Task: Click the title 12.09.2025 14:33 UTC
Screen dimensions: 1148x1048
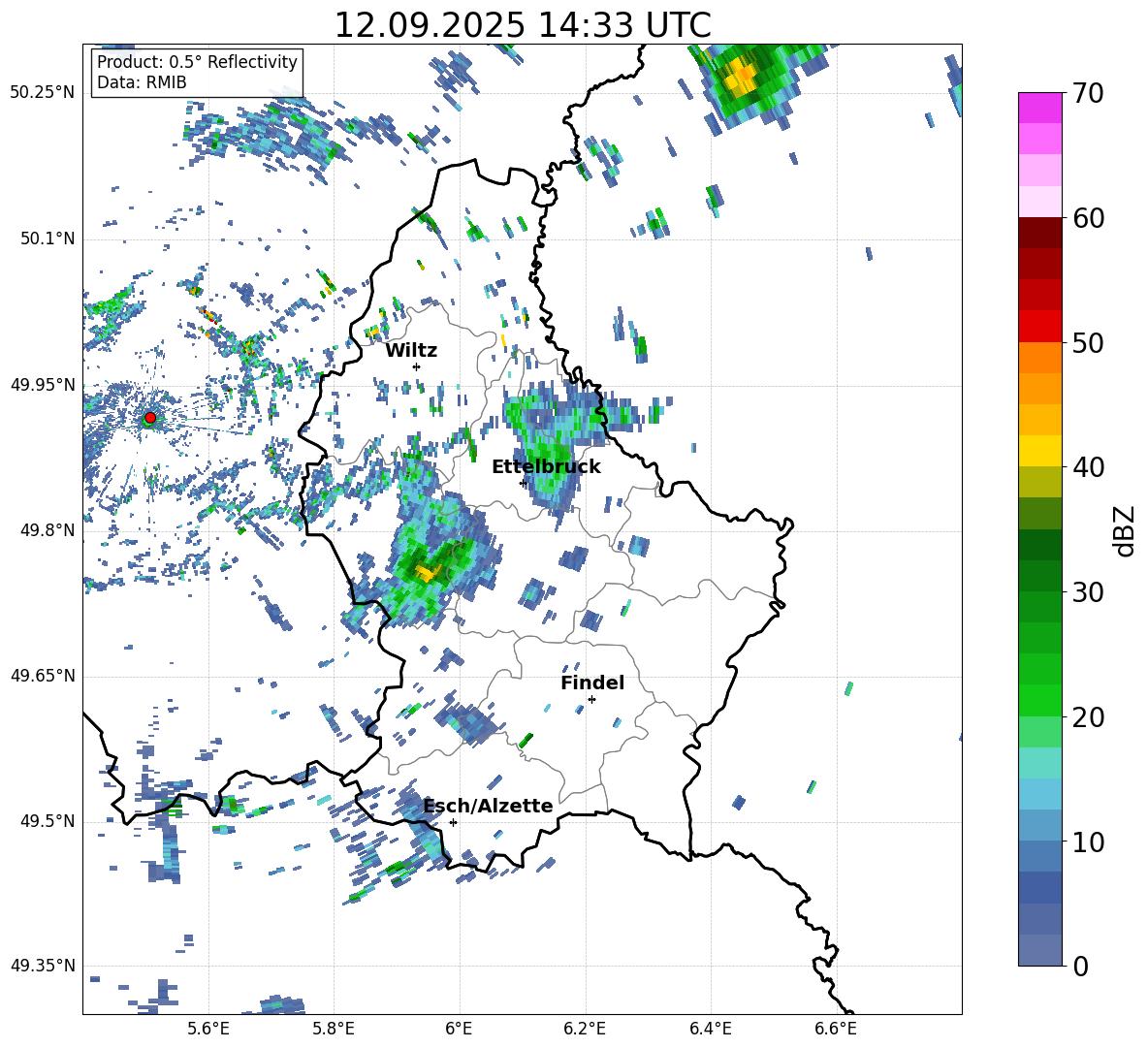Action: point(523,25)
